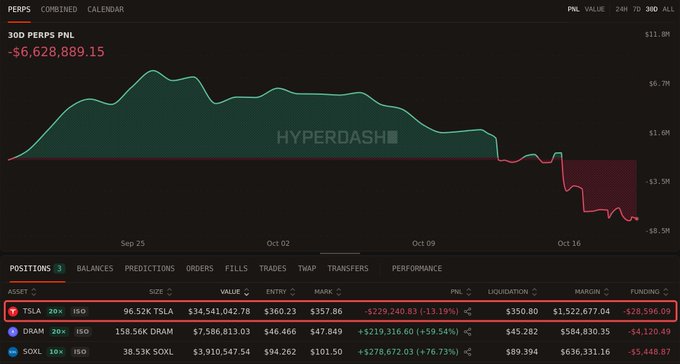Click the TSLA asset name
The image size is (680, 364).
point(32,311)
